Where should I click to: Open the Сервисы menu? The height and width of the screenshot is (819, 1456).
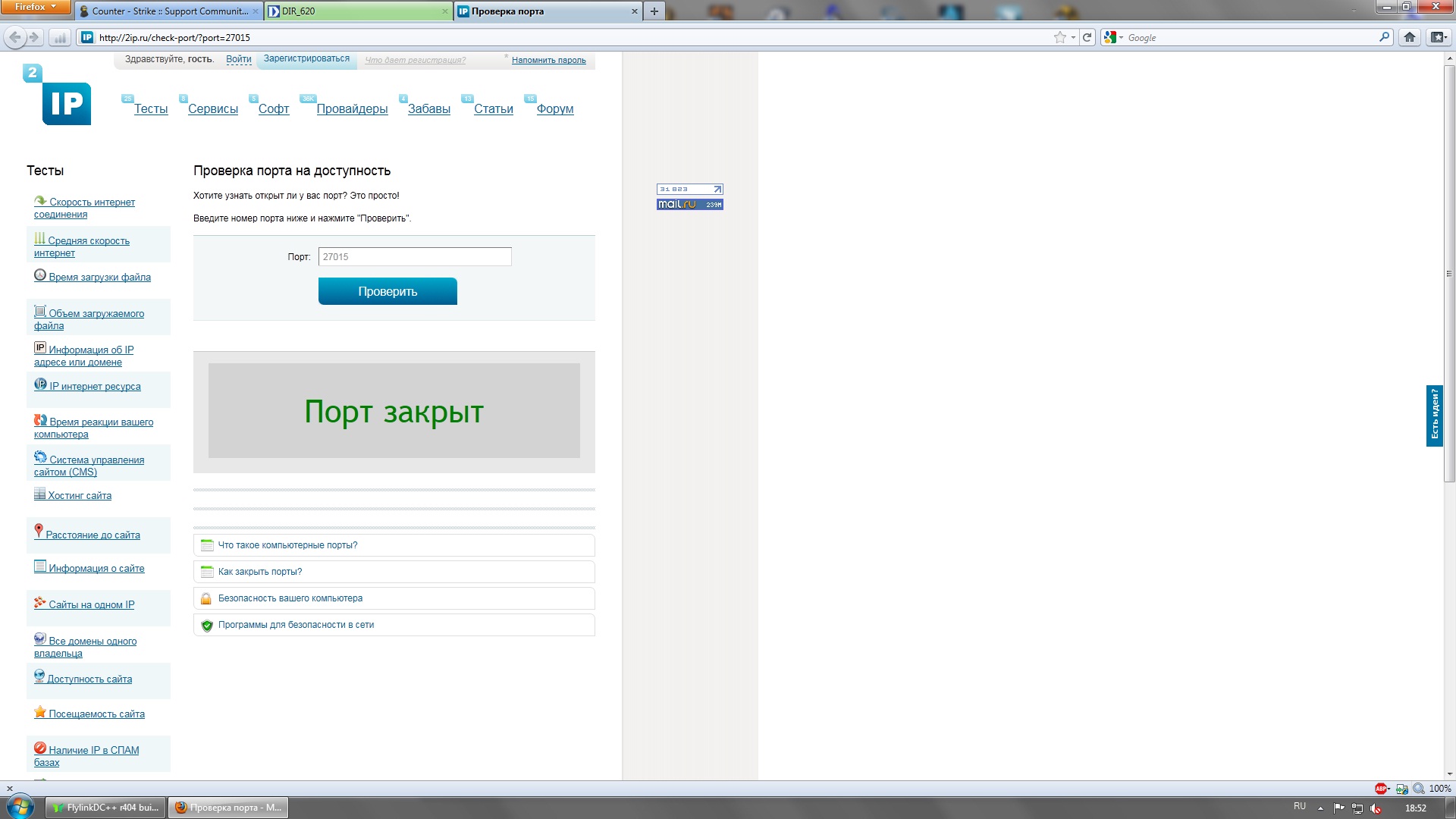pyautogui.click(x=213, y=109)
